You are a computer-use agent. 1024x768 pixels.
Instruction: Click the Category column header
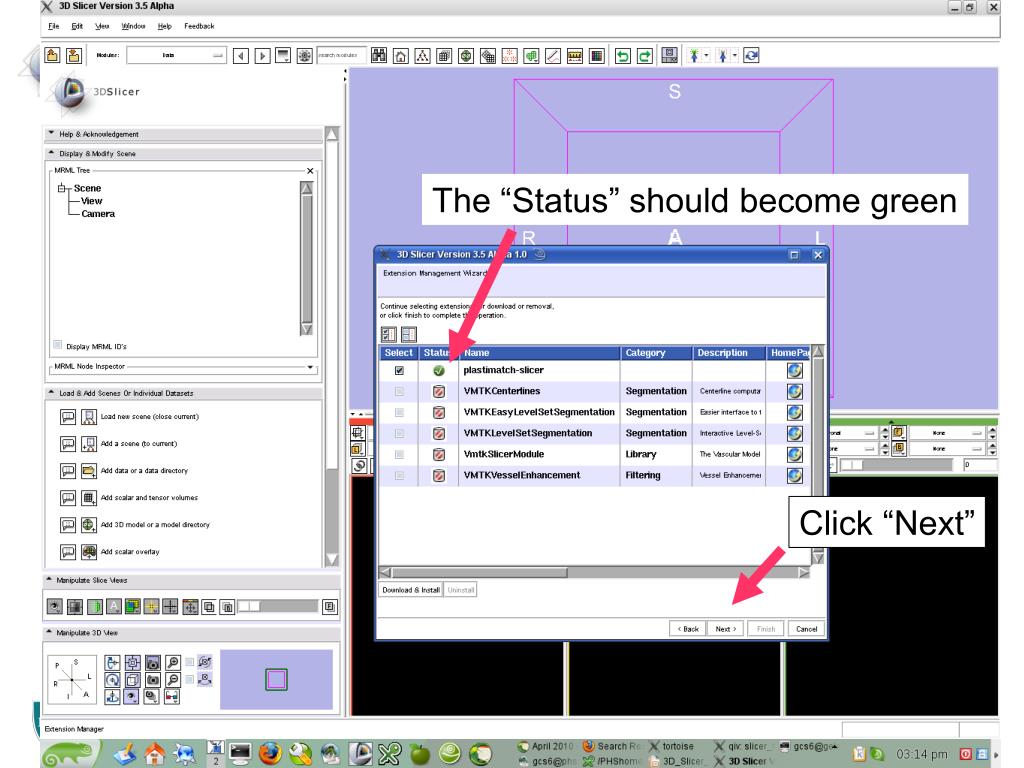point(656,353)
